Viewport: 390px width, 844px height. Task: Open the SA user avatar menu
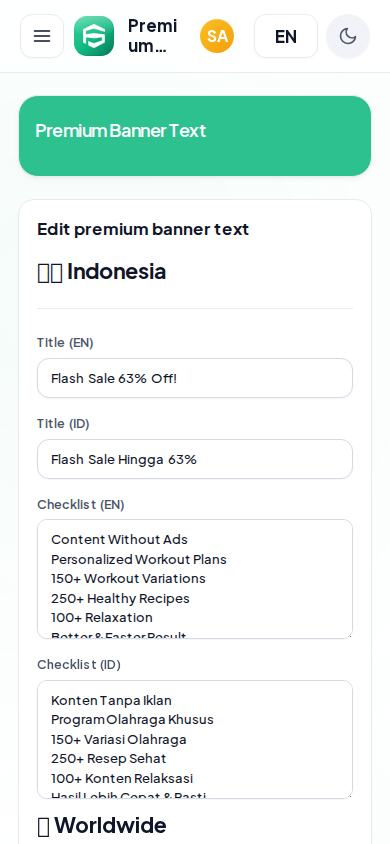tap(217, 36)
